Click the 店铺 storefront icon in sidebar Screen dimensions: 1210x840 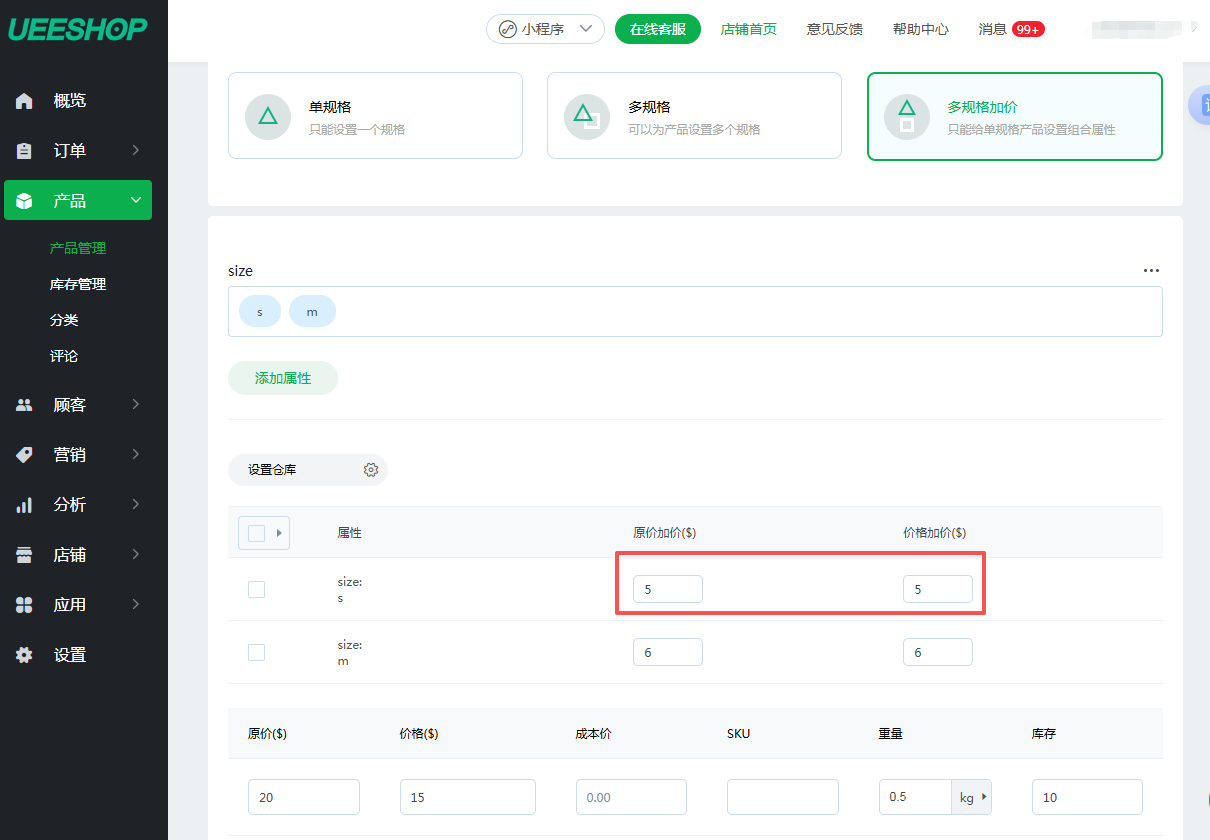(25, 555)
